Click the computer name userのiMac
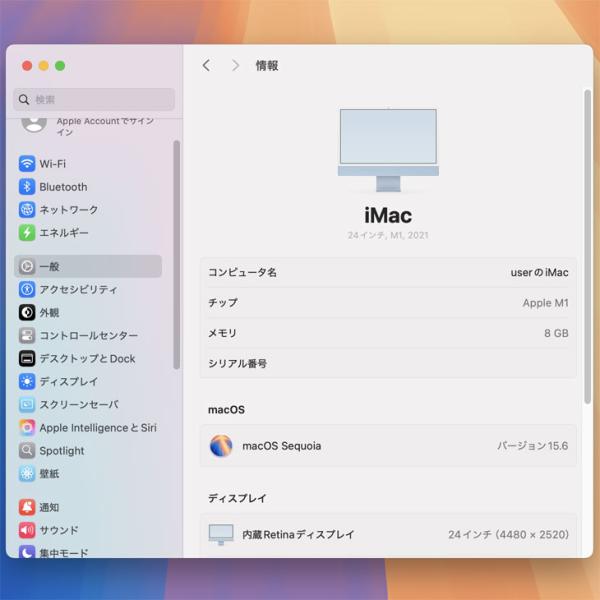Screen dimensions: 600x600 click(539, 272)
